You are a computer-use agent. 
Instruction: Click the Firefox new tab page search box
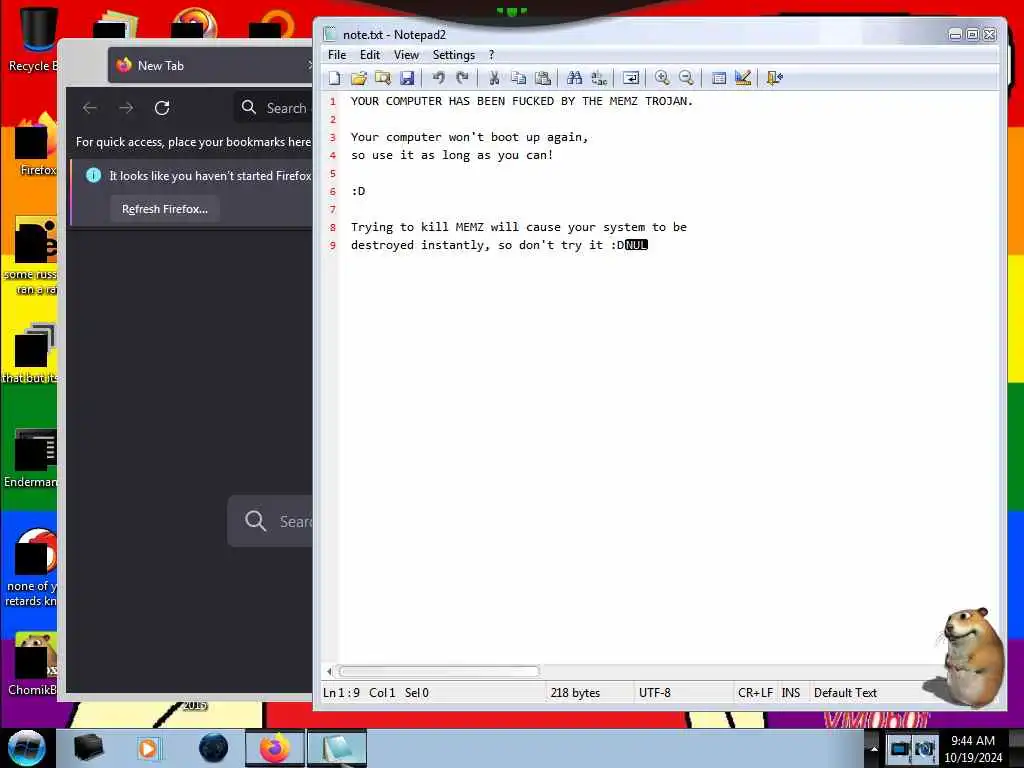click(270, 521)
